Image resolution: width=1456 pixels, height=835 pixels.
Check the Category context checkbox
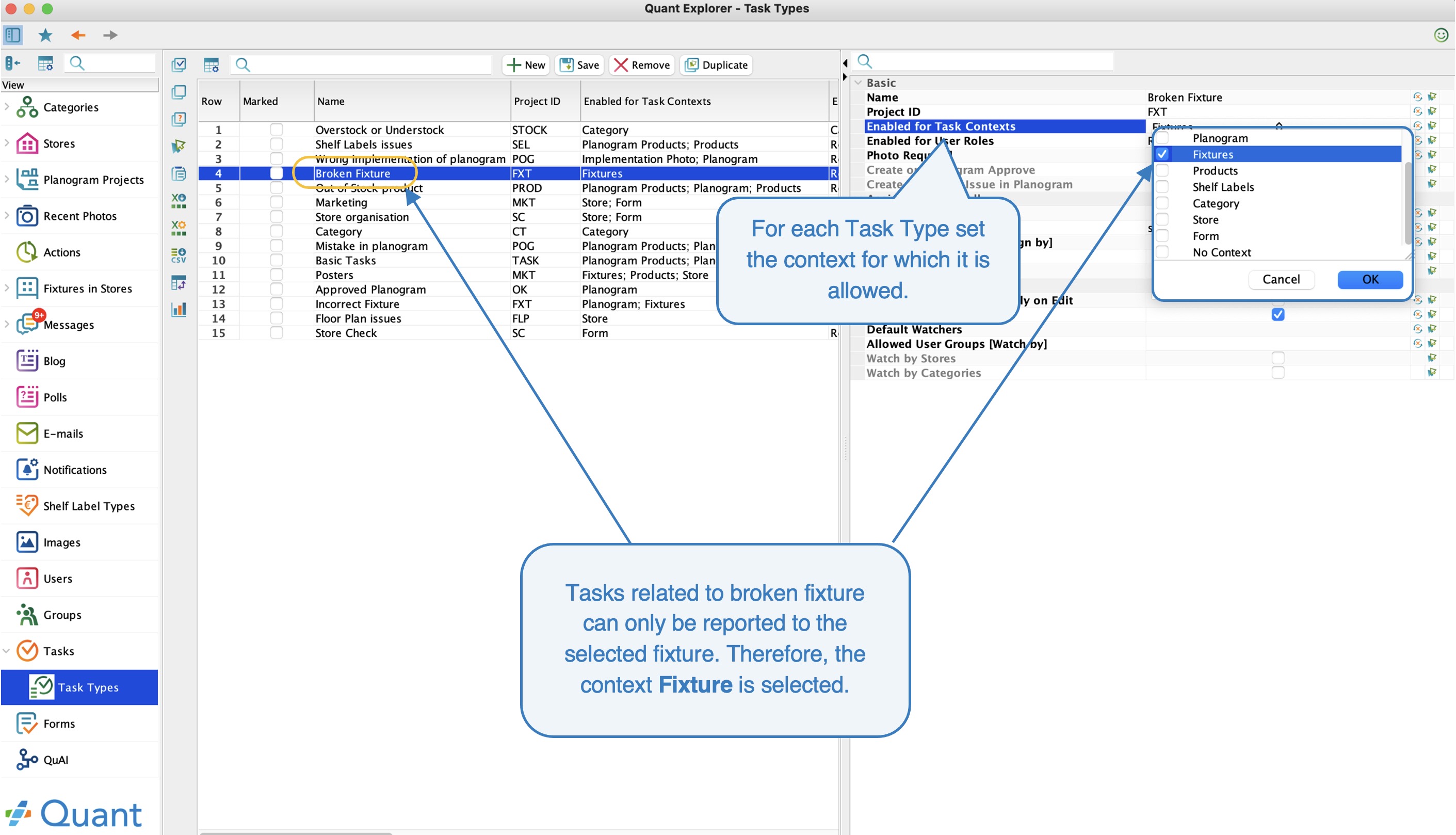(x=1162, y=203)
